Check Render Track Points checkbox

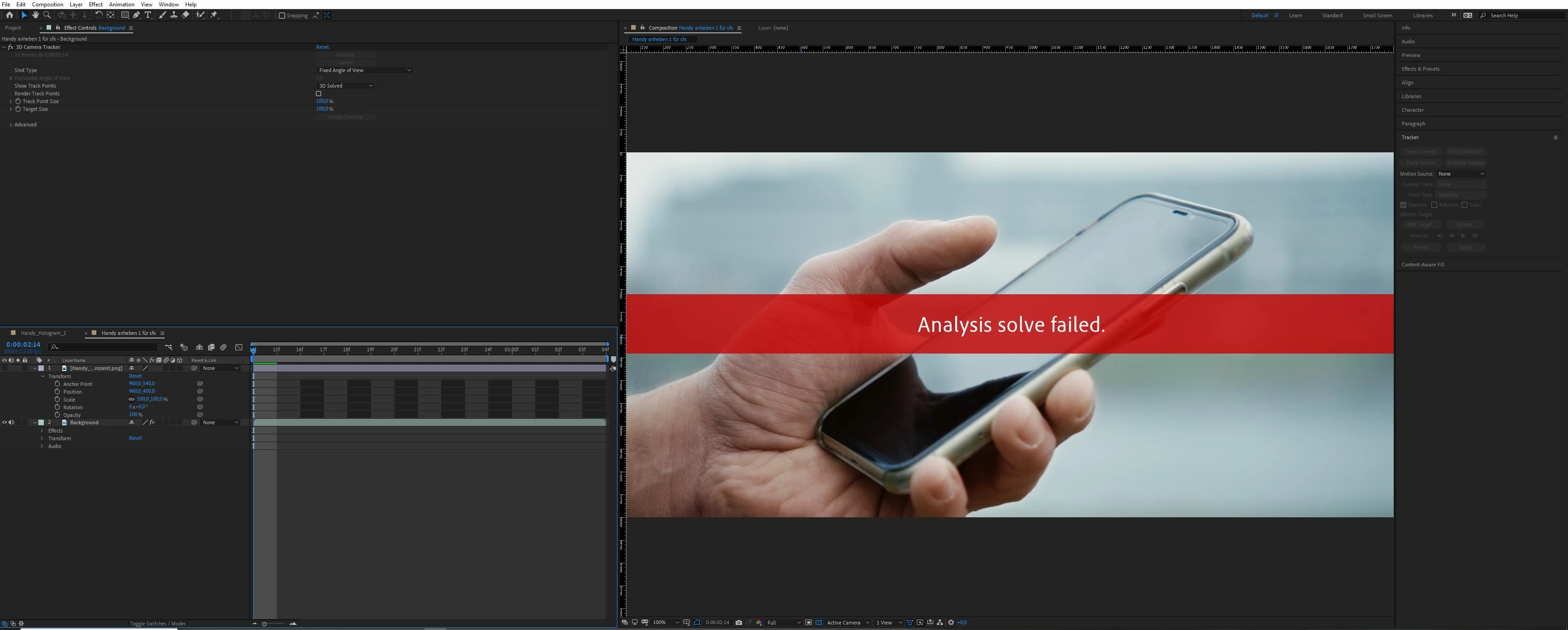pyautogui.click(x=319, y=94)
